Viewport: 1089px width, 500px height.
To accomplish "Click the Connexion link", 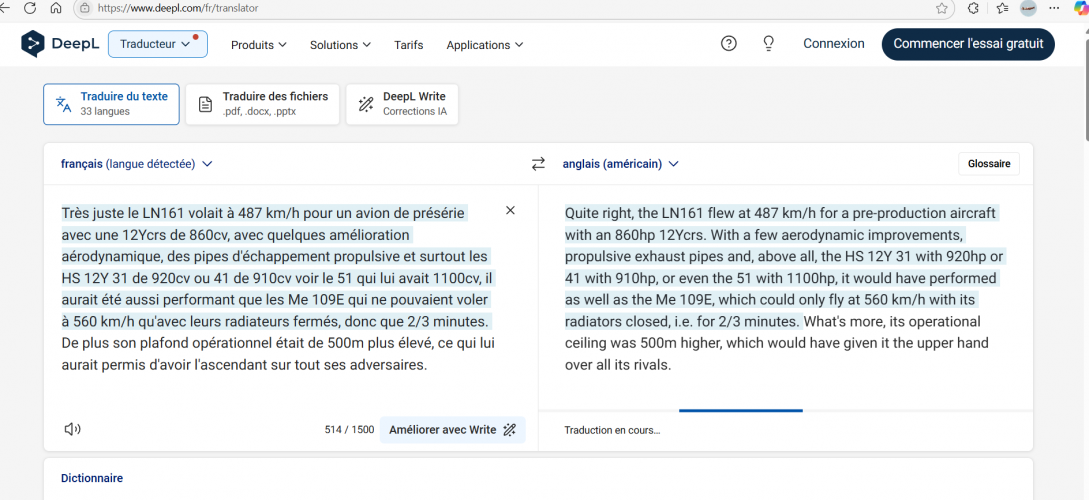I will (x=833, y=44).
